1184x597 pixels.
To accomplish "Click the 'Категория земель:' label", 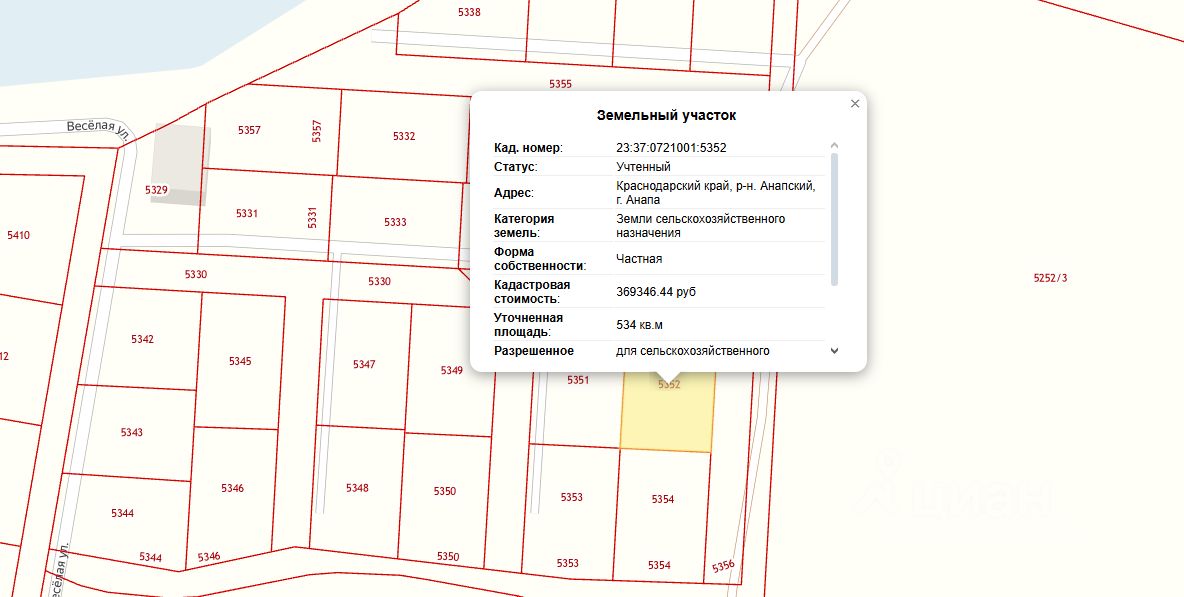I will click(x=525, y=226).
